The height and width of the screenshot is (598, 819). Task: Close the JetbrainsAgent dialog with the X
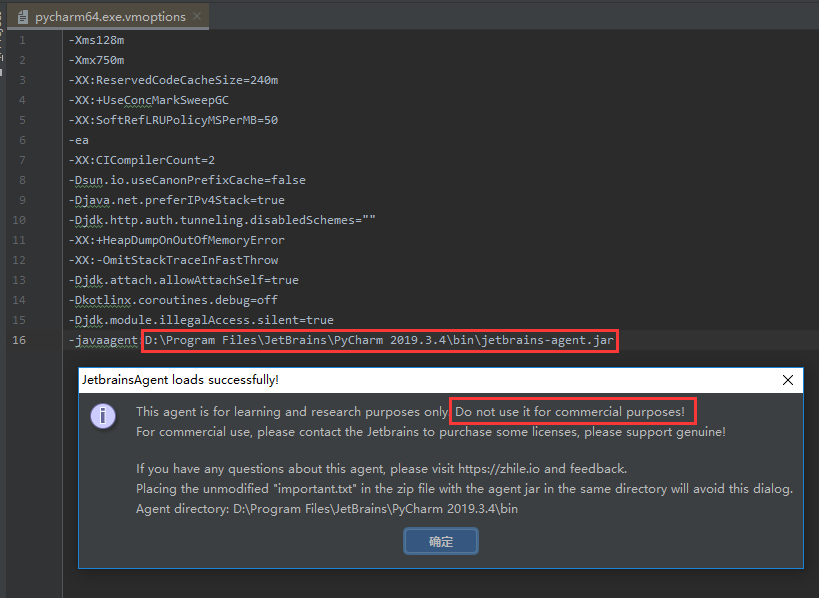point(788,380)
